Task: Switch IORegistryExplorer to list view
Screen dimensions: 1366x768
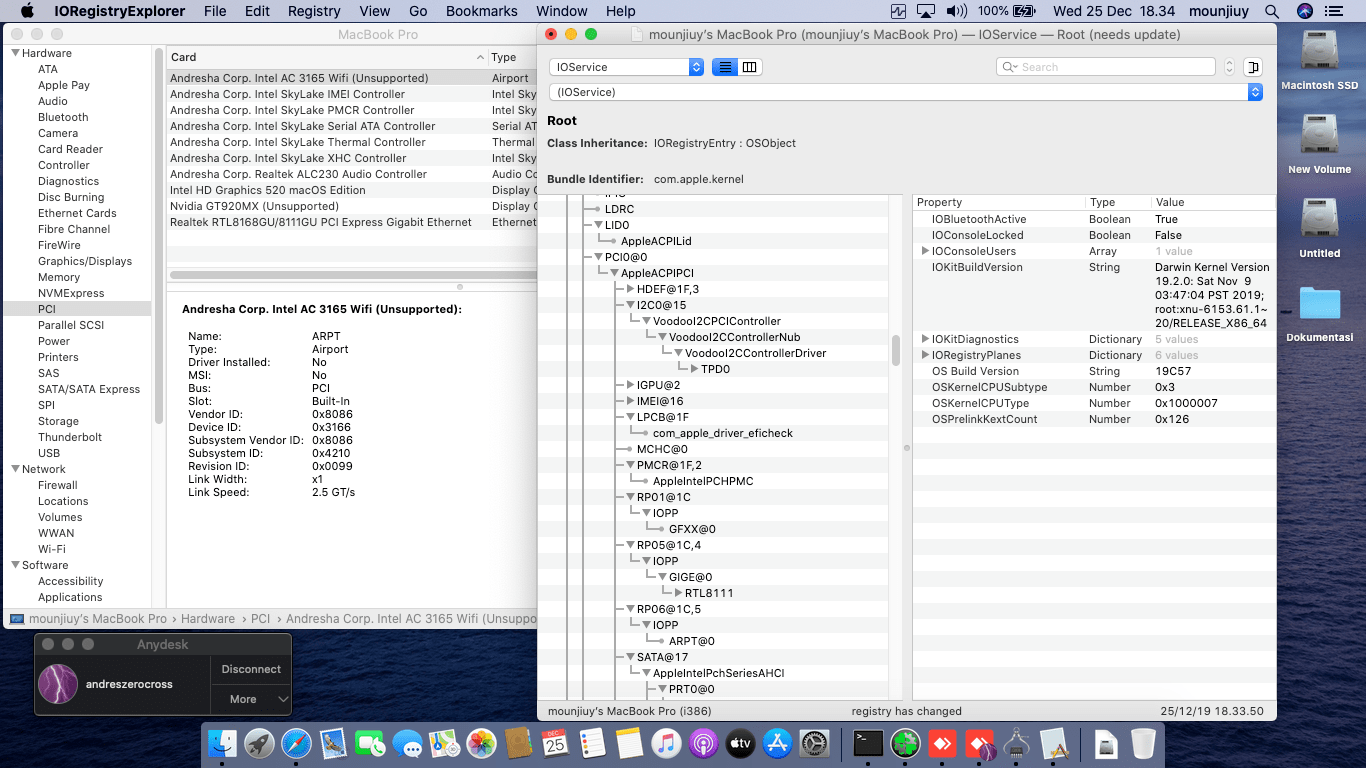Action: click(725, 67)
